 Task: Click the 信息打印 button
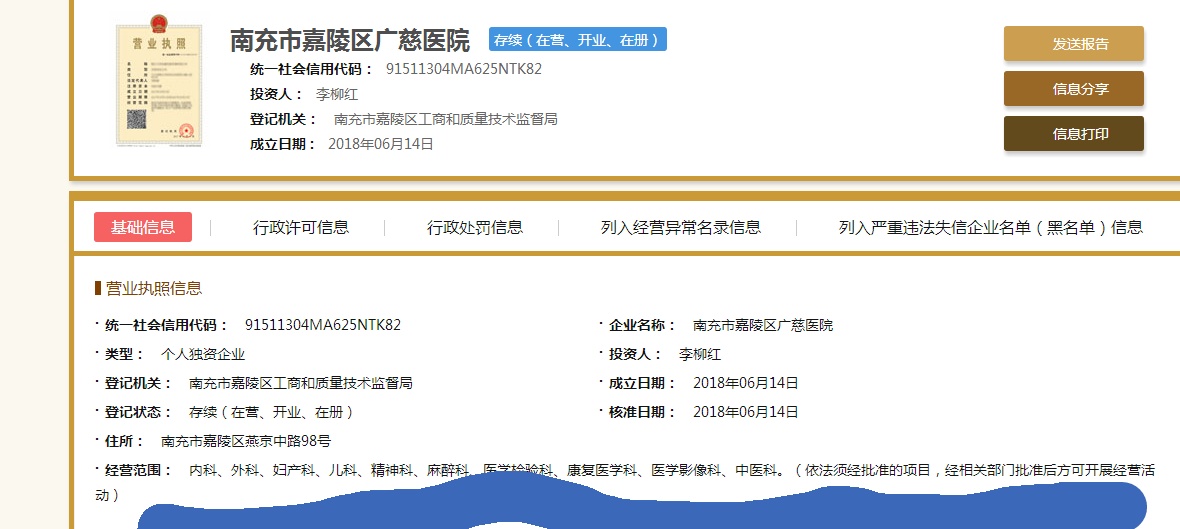[1073, 134]
